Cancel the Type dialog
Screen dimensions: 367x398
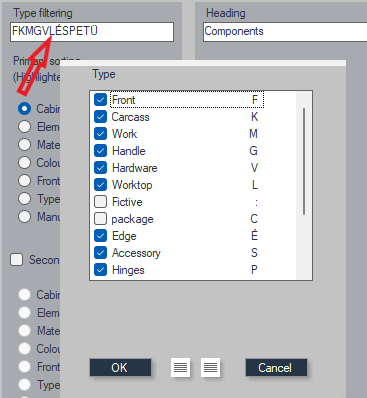point(276,368)
